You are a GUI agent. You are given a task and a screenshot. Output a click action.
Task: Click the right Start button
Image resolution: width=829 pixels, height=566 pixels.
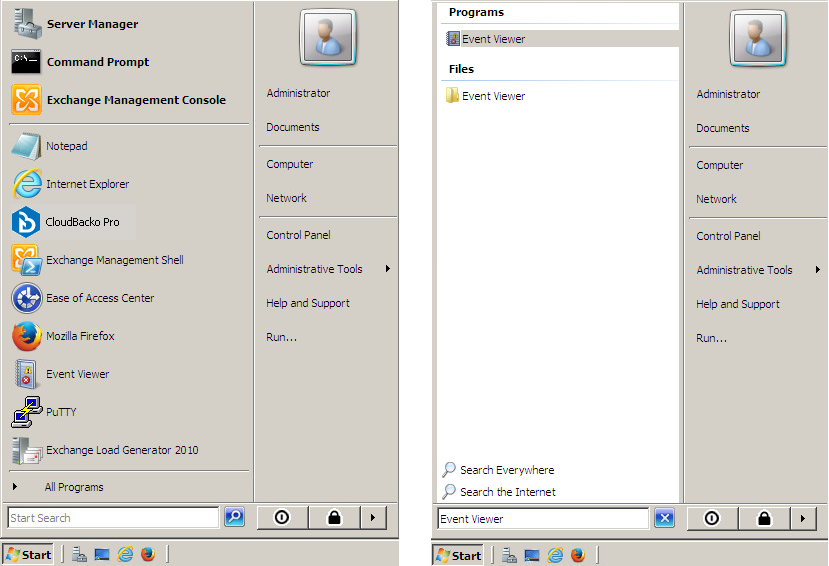coord(459,555)
